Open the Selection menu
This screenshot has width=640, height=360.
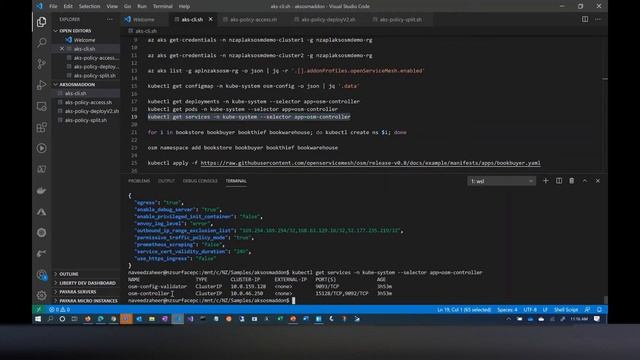click(89, 6)
